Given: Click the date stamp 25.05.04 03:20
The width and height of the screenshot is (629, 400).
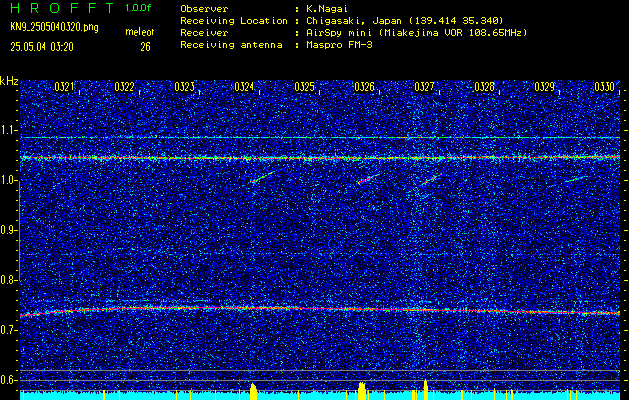Looking at the screenshot, I should pyautogui.click(x=42, y=47).
